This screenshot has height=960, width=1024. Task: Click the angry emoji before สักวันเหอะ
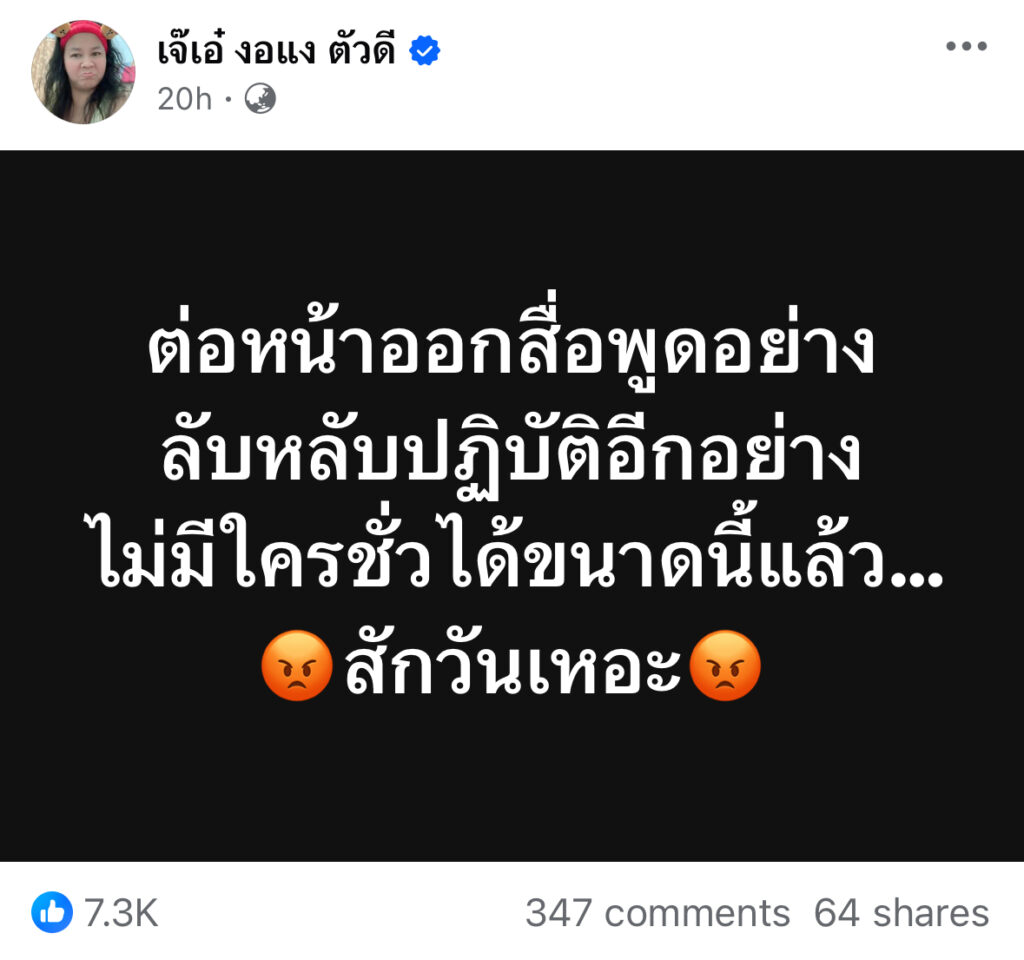point(297,665)
